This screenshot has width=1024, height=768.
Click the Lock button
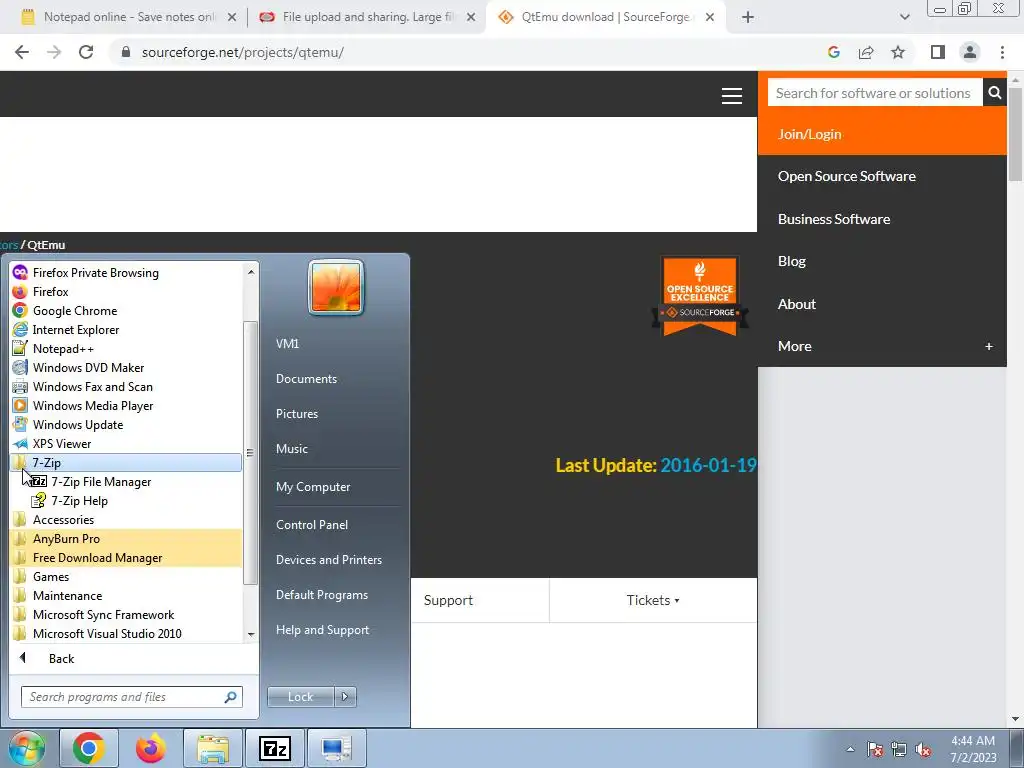tap(300, 697)
